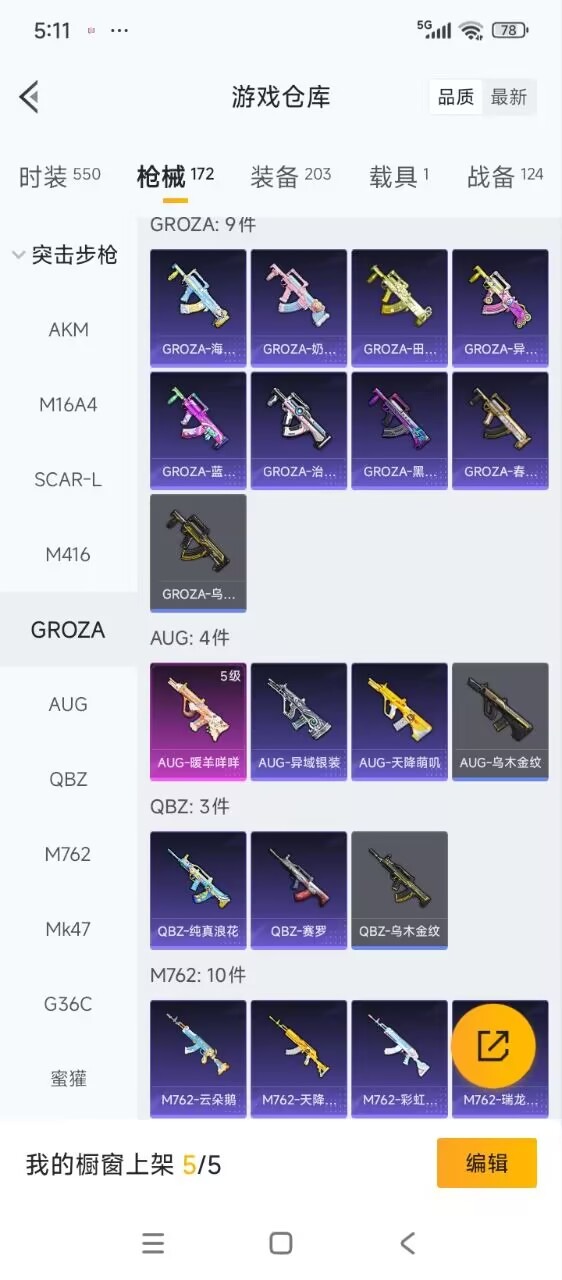Open the QBZ-赛罗 weapon skin
Viewport: 562px width, 1280px height.
point(299,890)
